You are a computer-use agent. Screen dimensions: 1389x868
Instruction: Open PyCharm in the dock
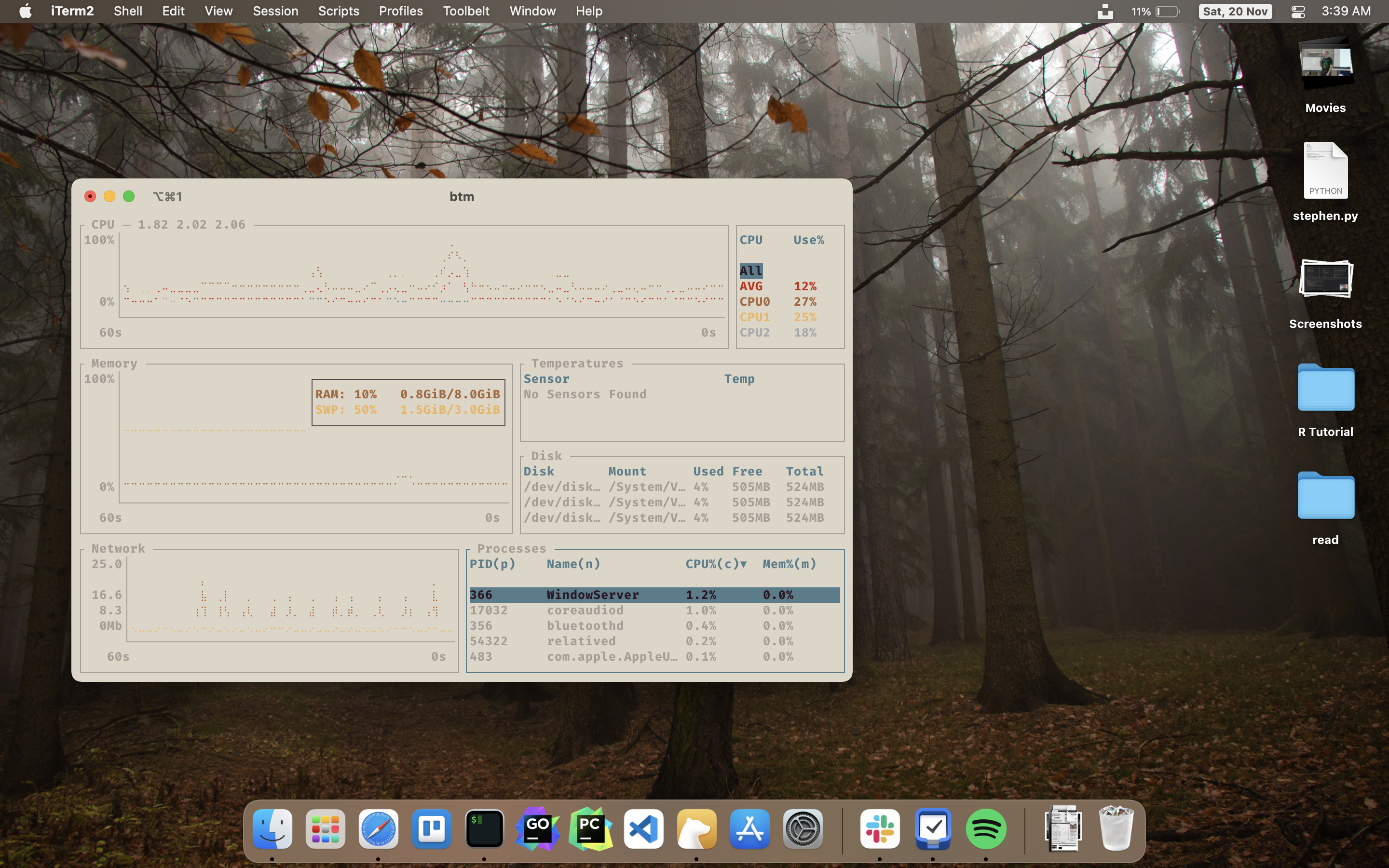click(x=590, y=829)
